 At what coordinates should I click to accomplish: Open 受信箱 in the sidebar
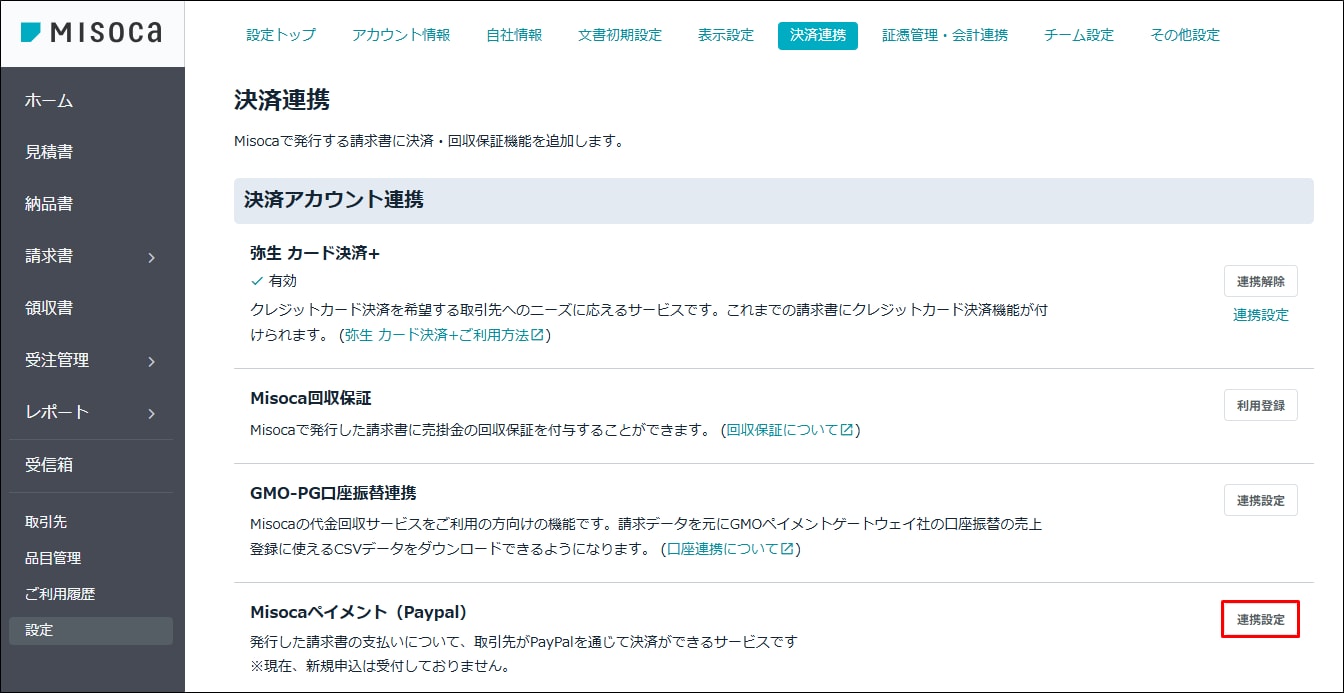49,465
